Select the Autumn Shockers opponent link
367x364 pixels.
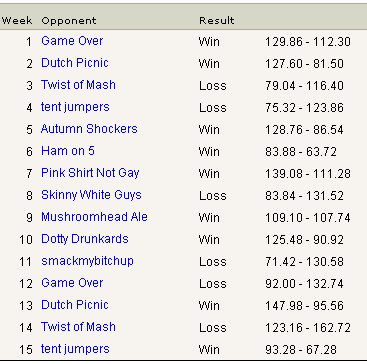tap(89, 129)
